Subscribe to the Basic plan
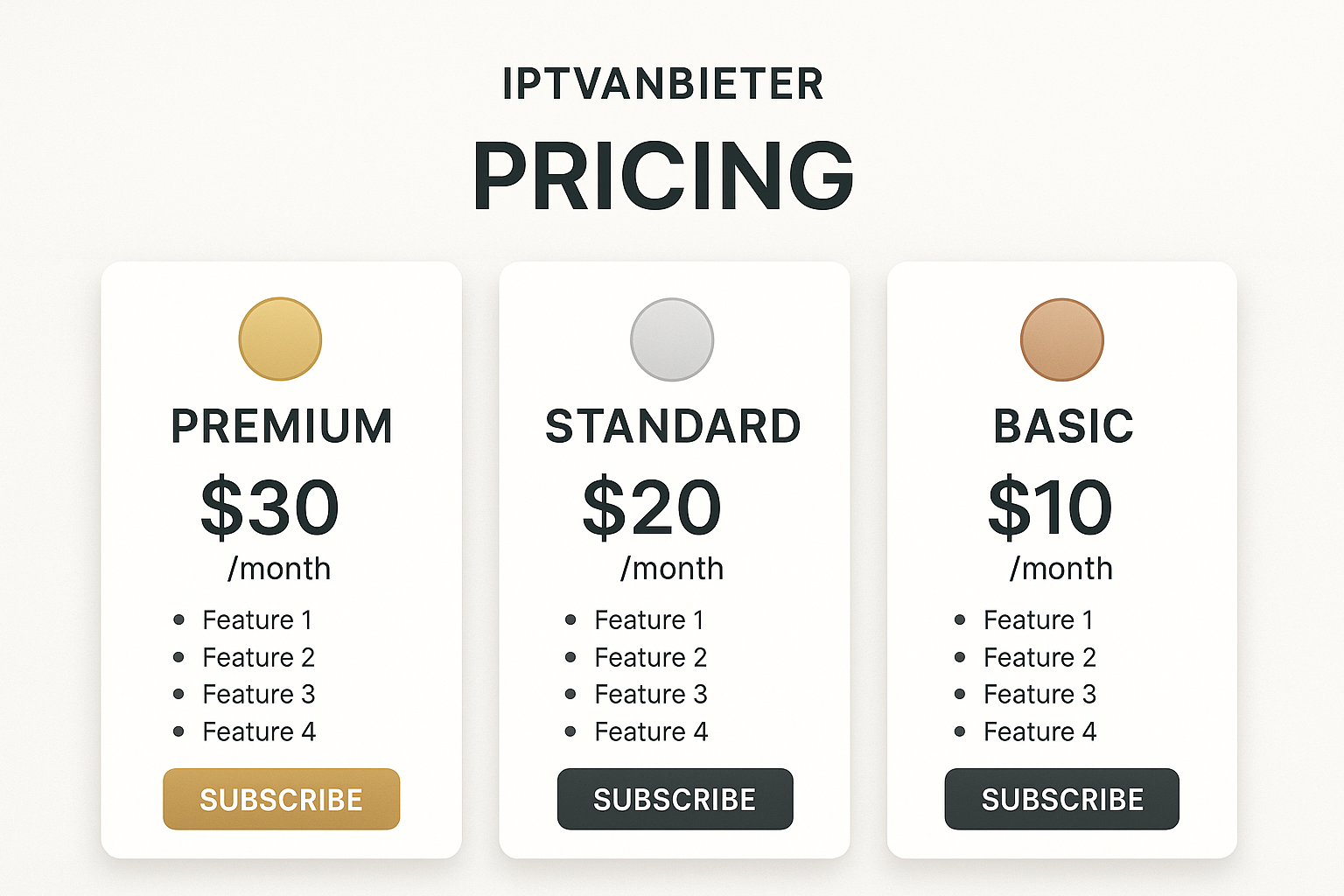1344x896 pixels. 1062,799
